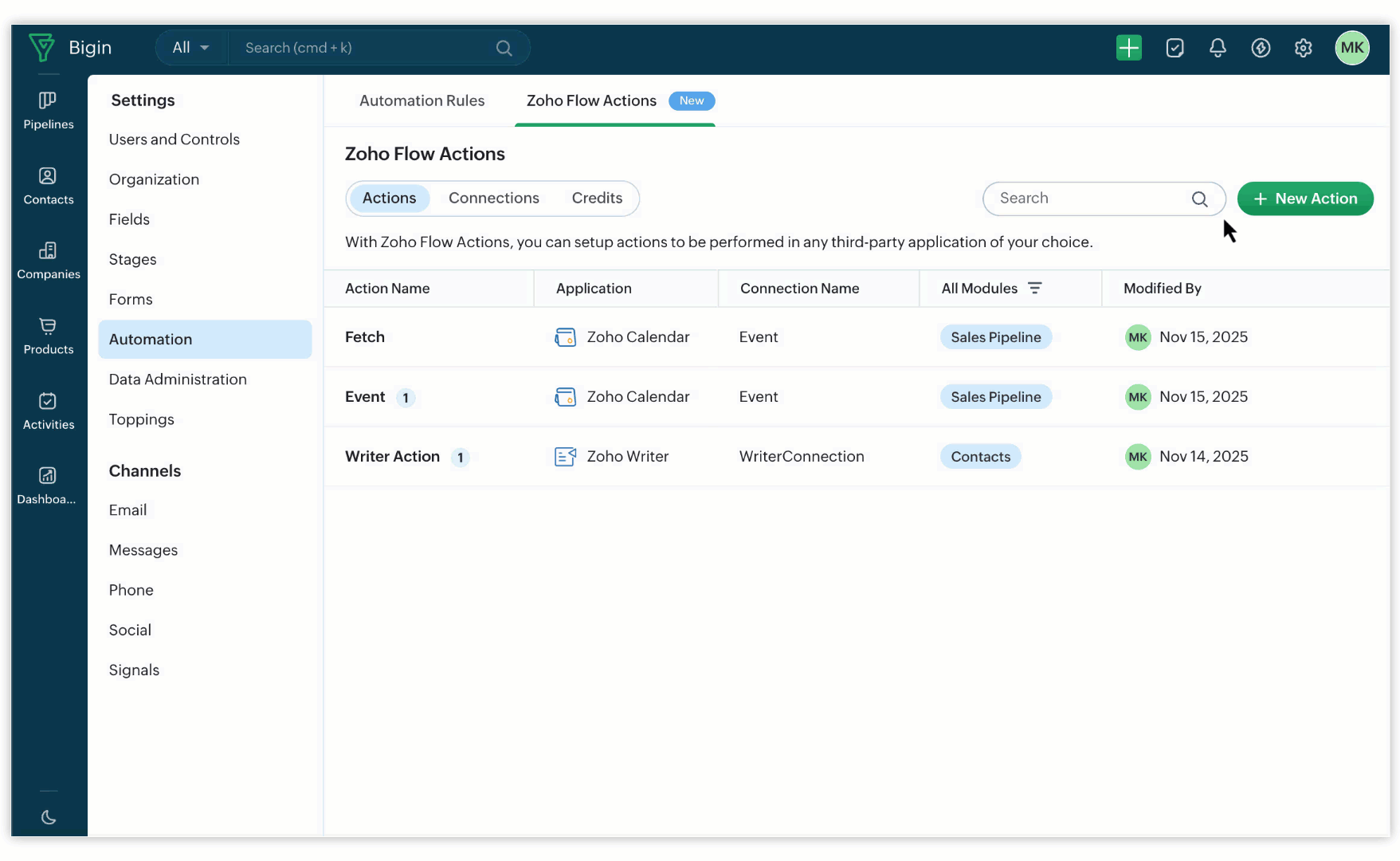
Task: Click the green quick-create plus icon
Action: 1128,48
